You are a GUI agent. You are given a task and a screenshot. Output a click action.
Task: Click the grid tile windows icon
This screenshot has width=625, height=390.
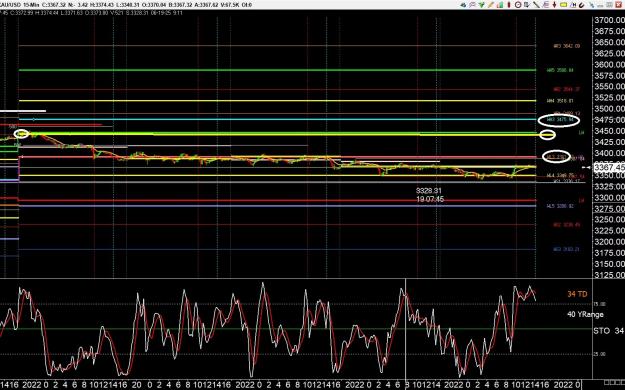tap(610, 4)
